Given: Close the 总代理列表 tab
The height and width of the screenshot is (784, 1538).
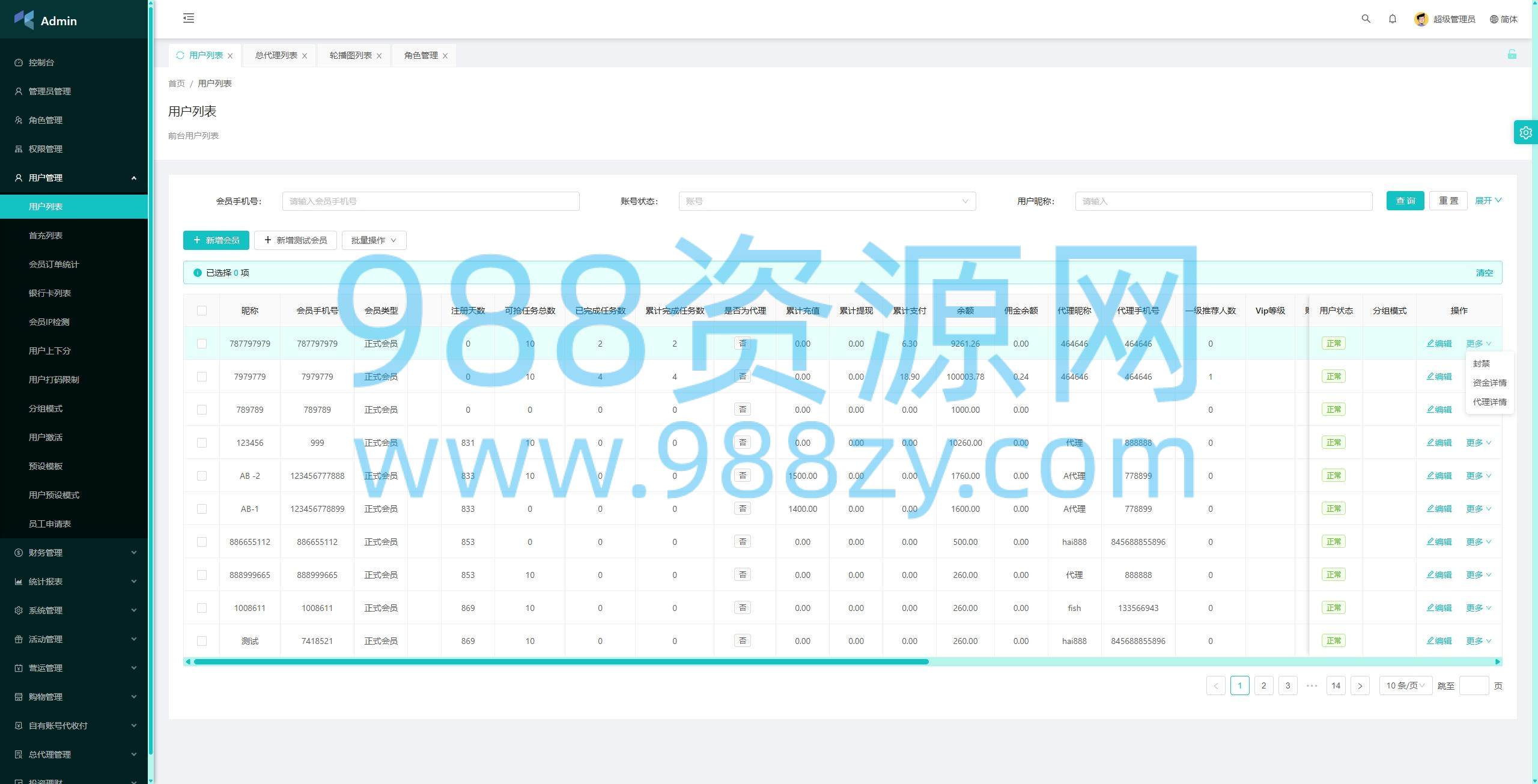Looking at the screenshot, I should coord(305,56).
